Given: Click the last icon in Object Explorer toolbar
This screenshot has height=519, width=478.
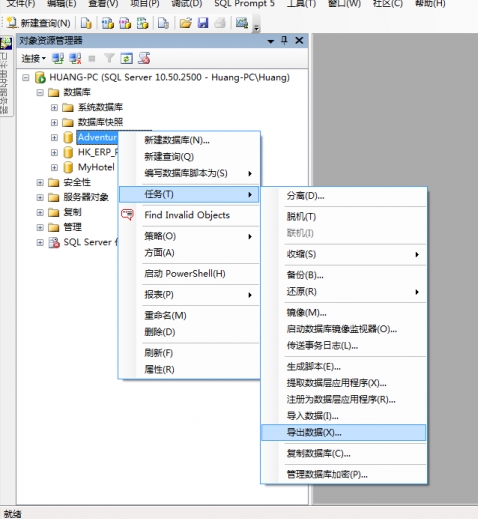Looking at the screenshot, I should 144,58.
